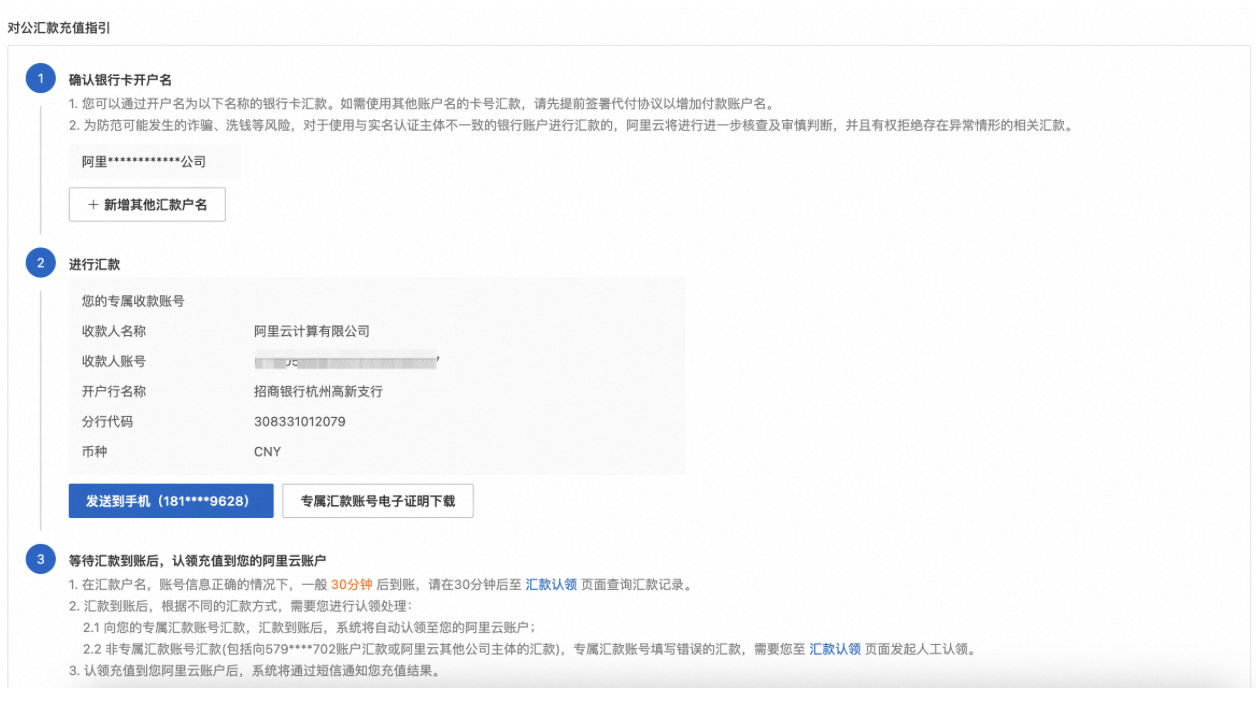Select the 进行汇款 step heading

pos(95,264)
